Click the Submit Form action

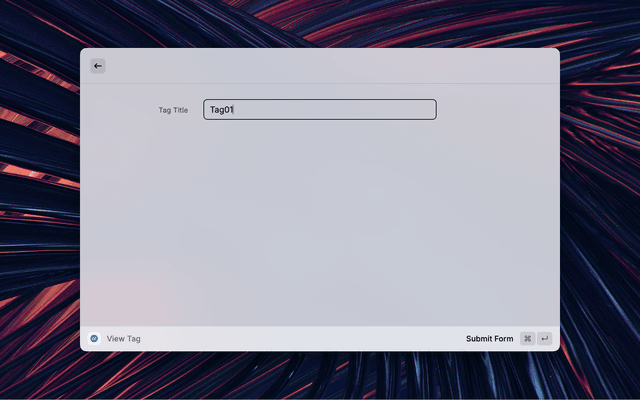489,339
